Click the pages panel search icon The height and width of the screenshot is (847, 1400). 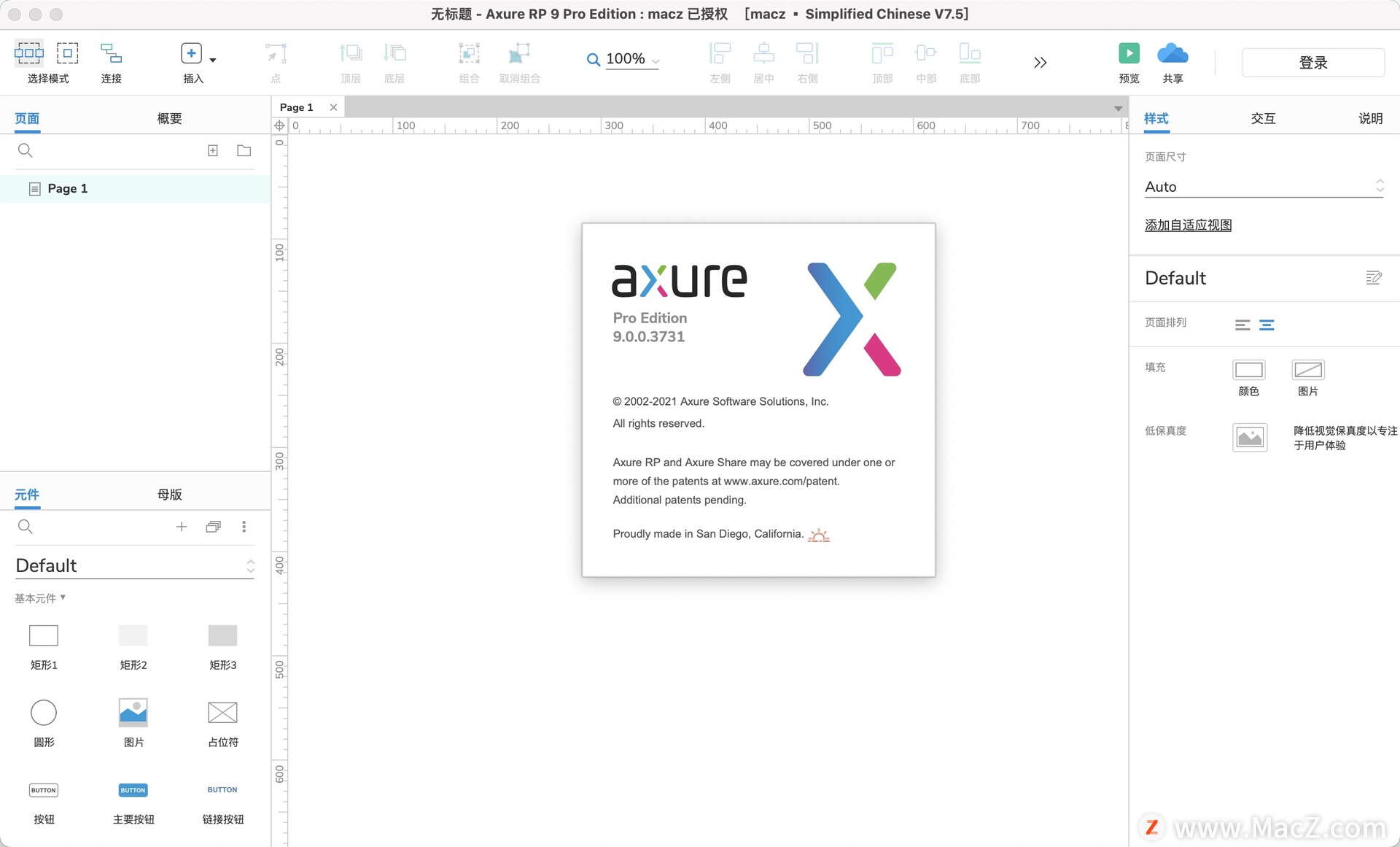click(25, 150)
